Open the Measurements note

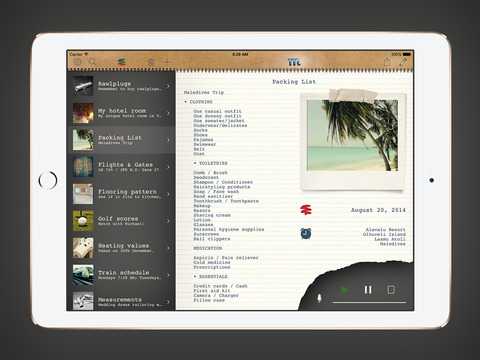tap(121, 300)
